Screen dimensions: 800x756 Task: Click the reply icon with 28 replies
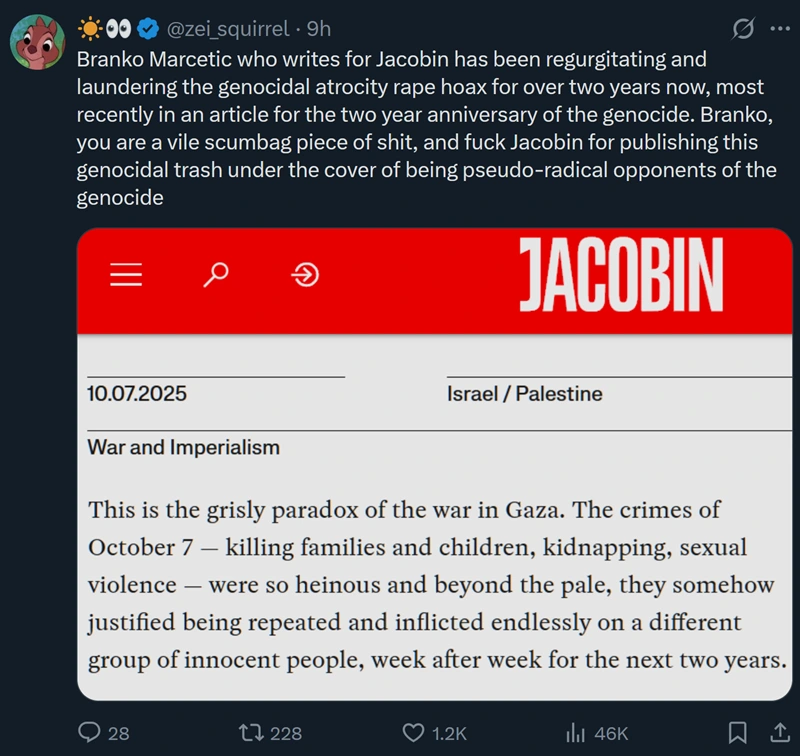[x=89, y=733]
